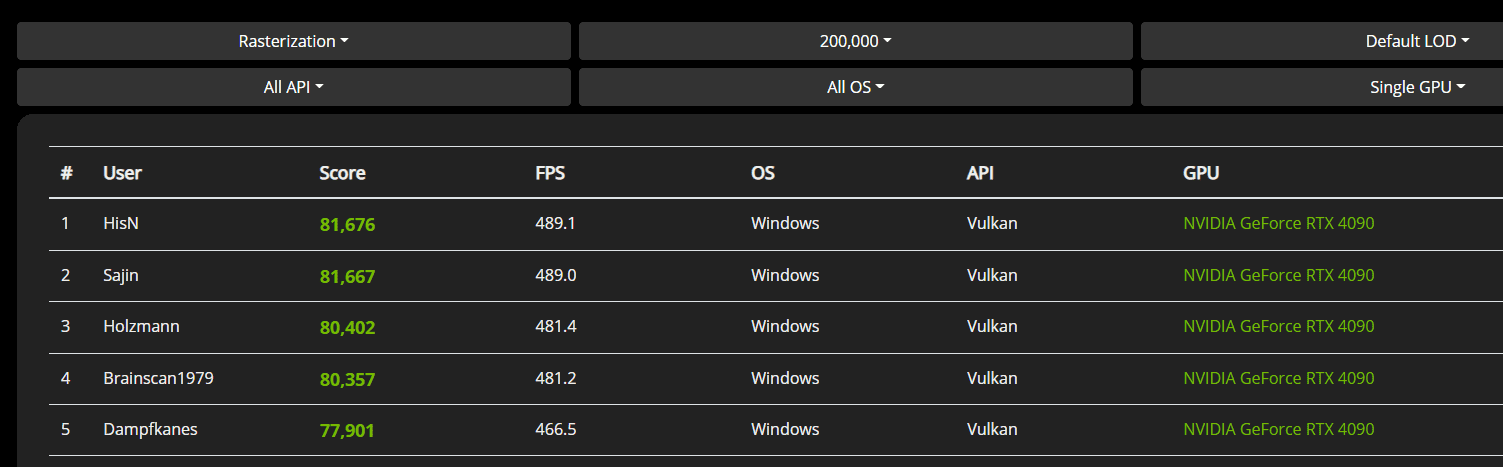Click the top score 81,676

(347, 225)
